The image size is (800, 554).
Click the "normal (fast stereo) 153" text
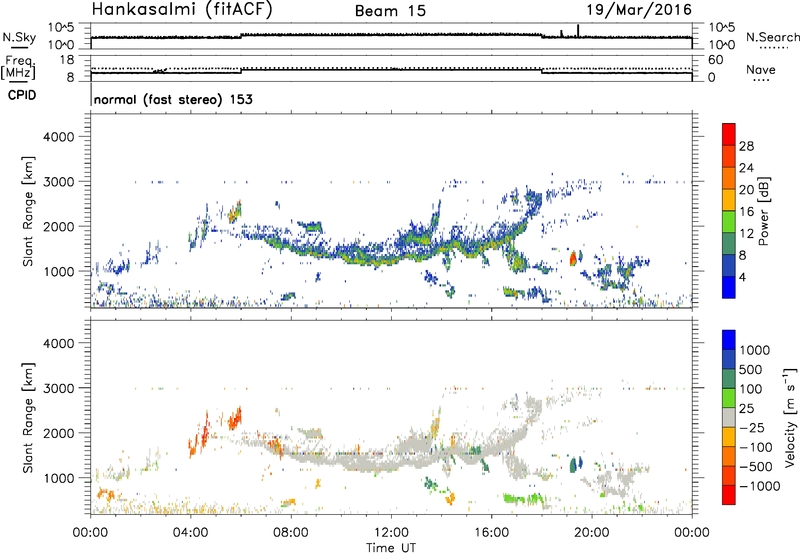pyautogui.click(x=173, y=99)
